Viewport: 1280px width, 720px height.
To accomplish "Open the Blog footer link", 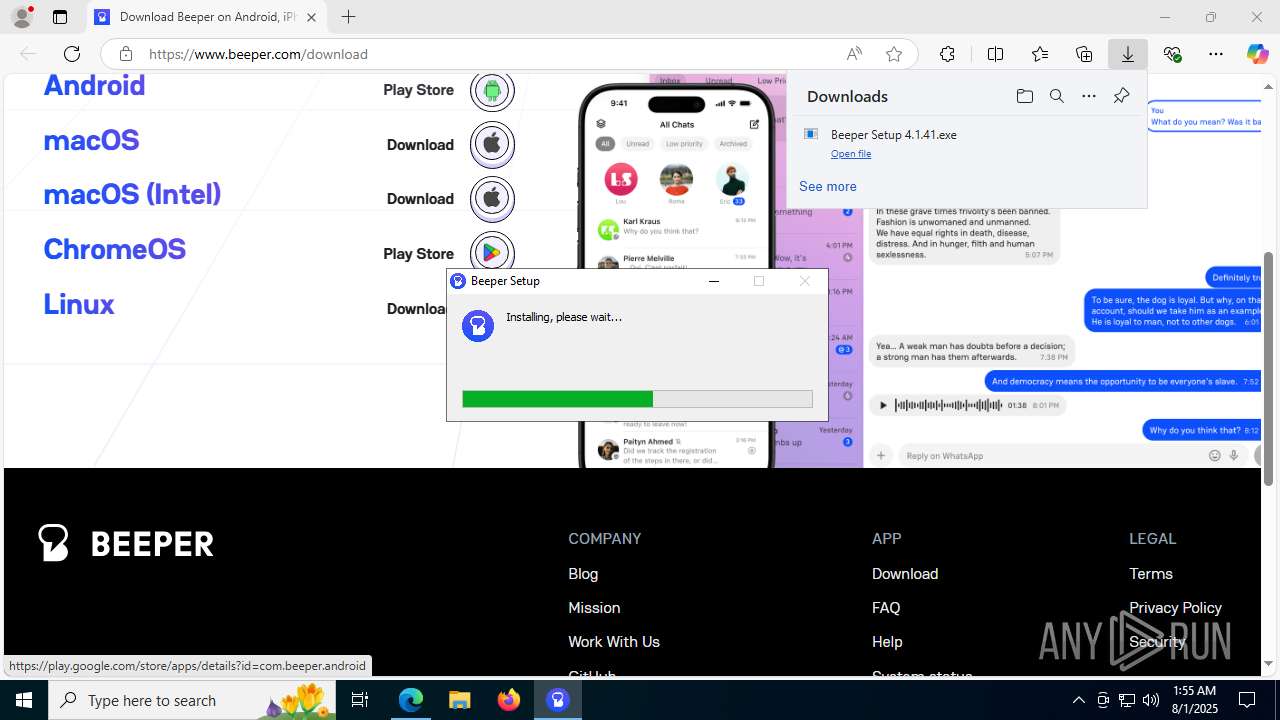I will coord(583,573).
